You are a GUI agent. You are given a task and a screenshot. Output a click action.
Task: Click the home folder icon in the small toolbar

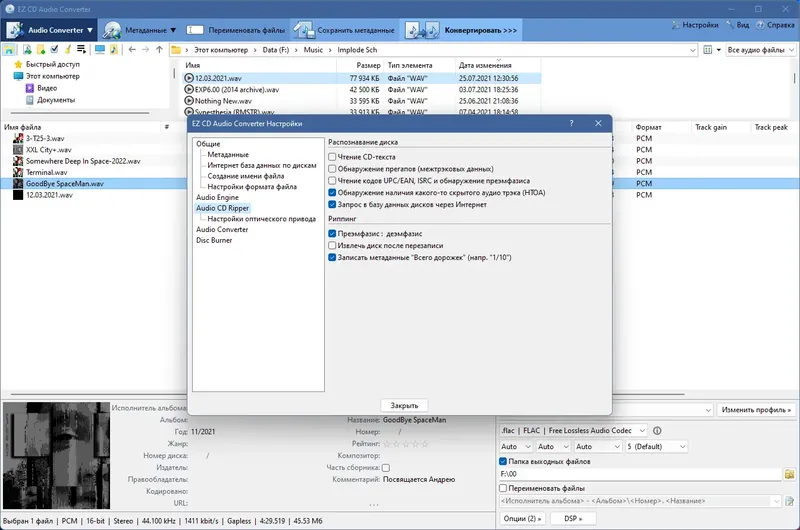coord(9,49)
